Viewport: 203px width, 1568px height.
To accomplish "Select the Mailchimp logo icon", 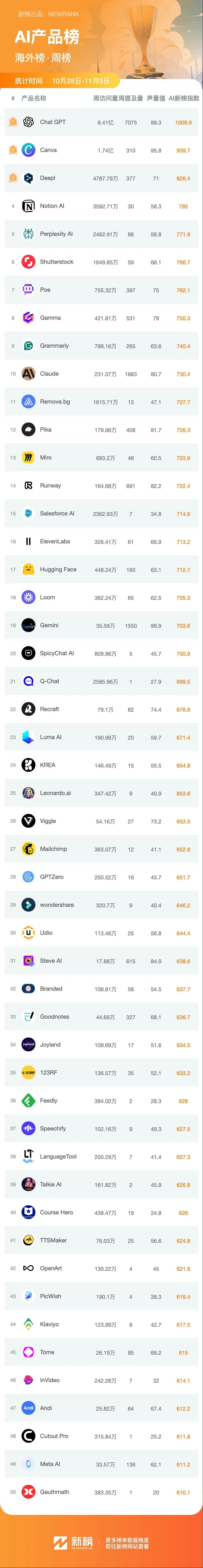I will pyautogui.click(x=28, y=849).
